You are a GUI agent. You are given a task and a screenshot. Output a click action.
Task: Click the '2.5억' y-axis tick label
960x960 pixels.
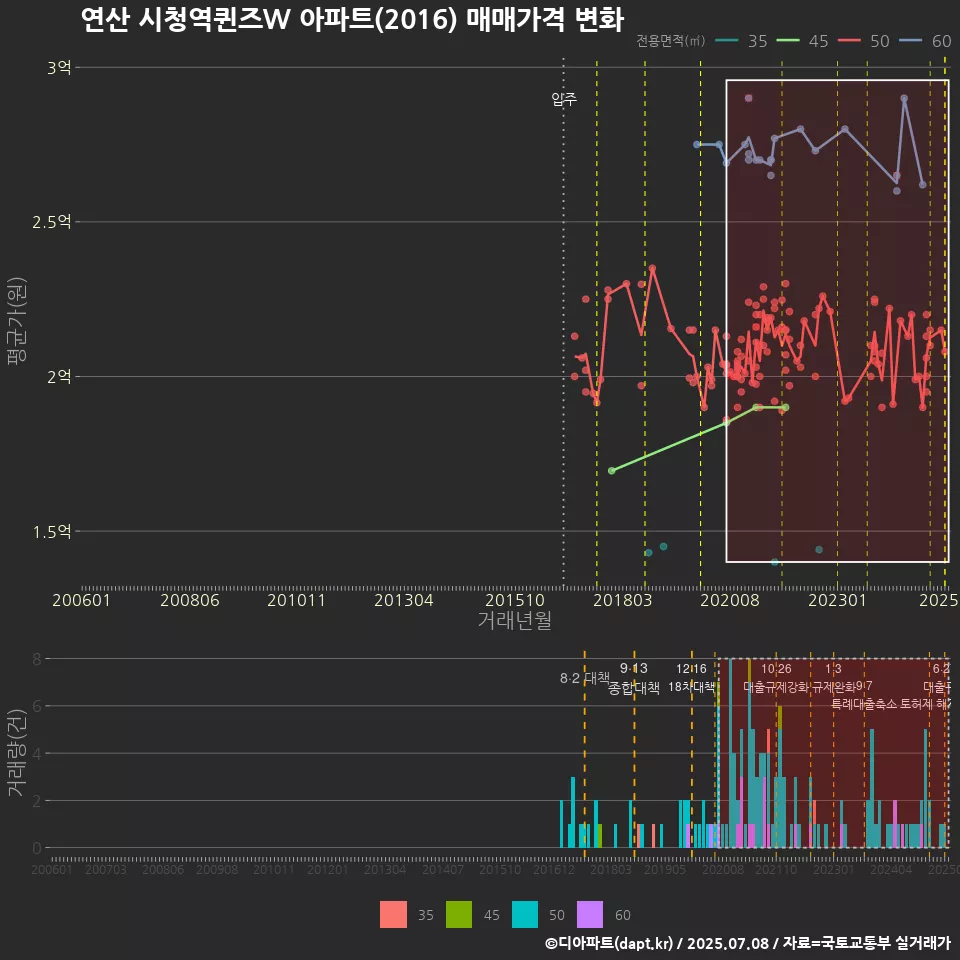click(x=52, y=222)
